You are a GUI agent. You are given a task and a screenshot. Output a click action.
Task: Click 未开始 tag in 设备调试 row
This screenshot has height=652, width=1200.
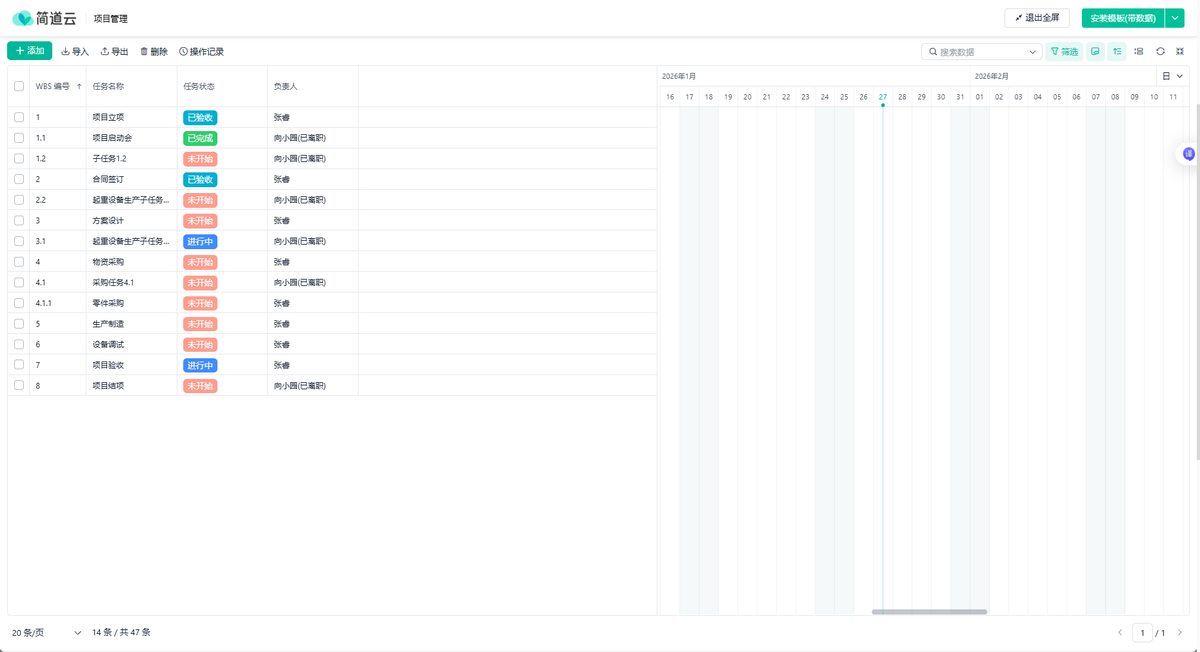click(200, 344)
